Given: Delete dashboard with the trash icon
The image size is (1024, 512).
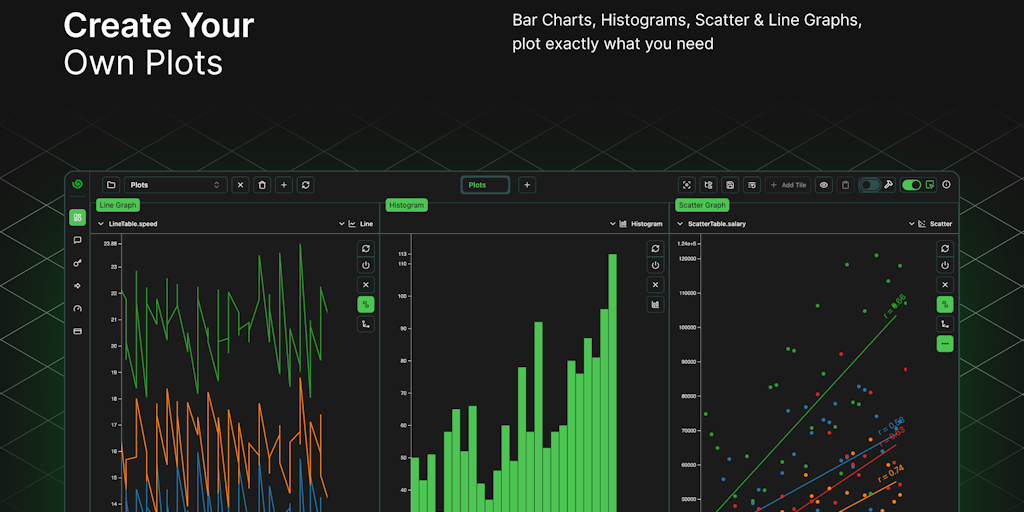Looking at the screenshot, I should click(262, 185).
